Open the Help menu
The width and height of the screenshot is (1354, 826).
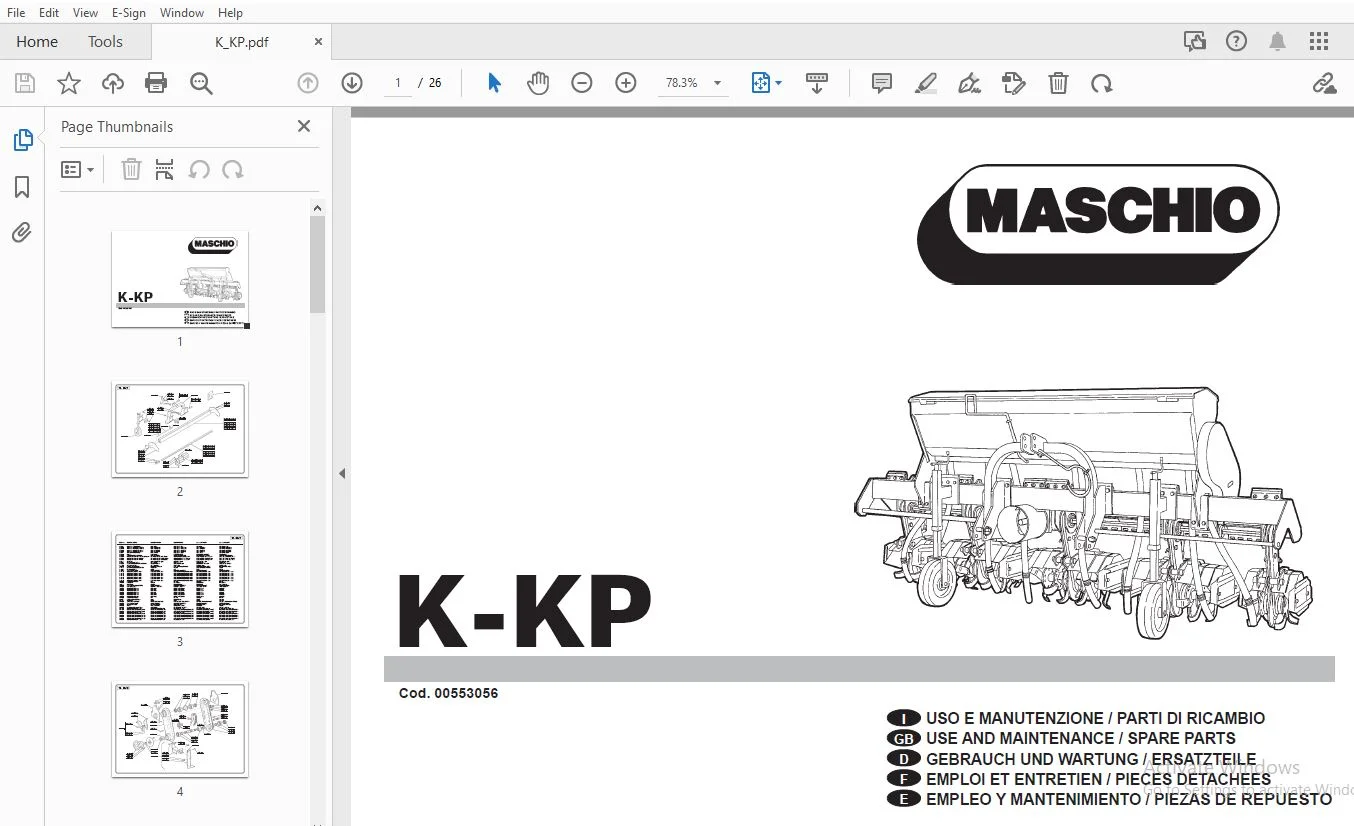point(230,12)
